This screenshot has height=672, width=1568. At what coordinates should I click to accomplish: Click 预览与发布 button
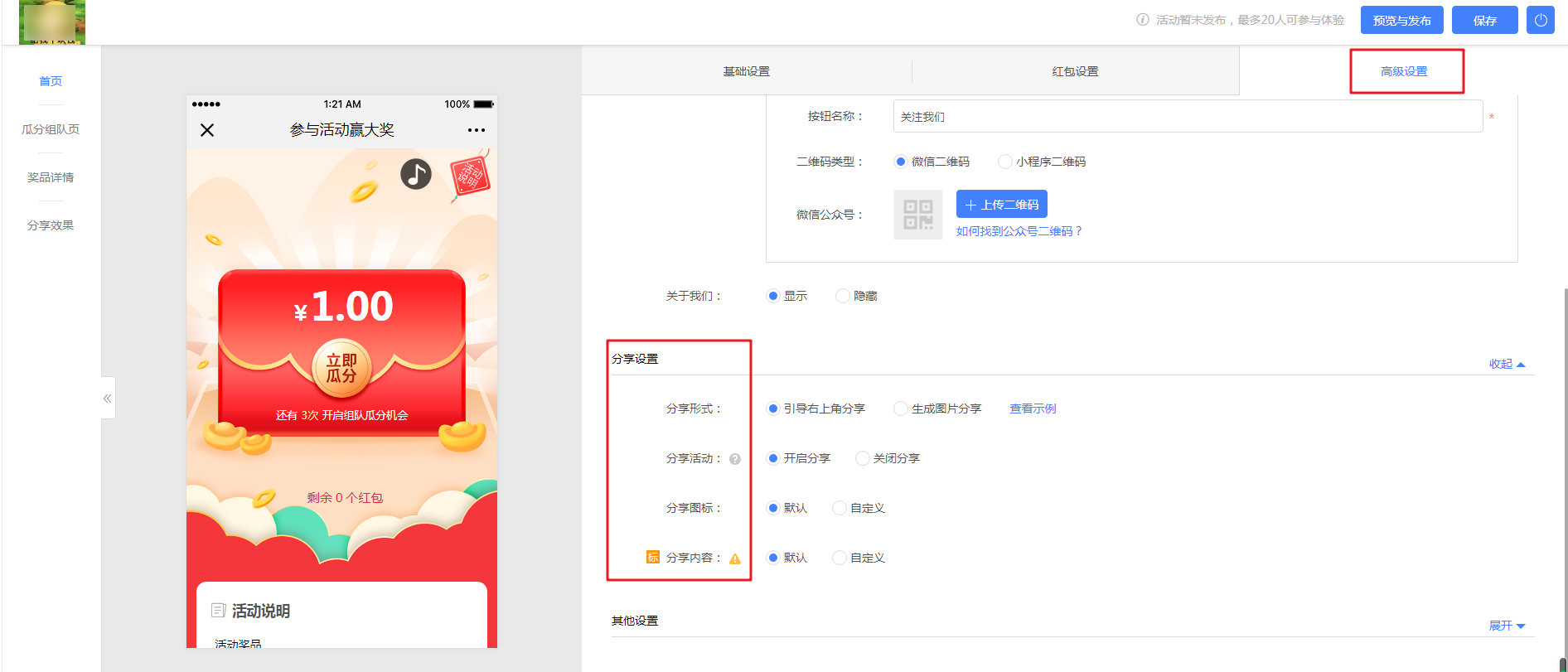tap(1401, 20)
